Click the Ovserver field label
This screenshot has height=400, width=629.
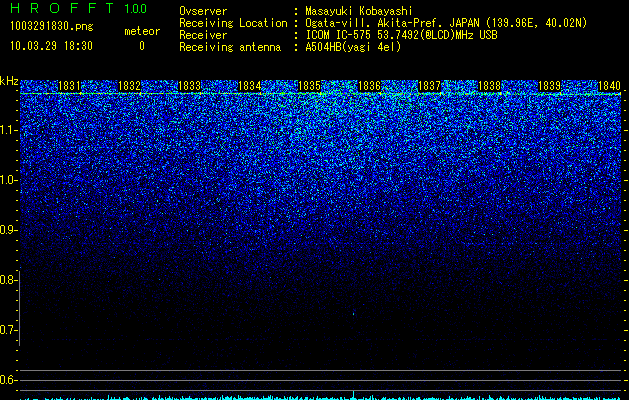click(x=203, y=11)
